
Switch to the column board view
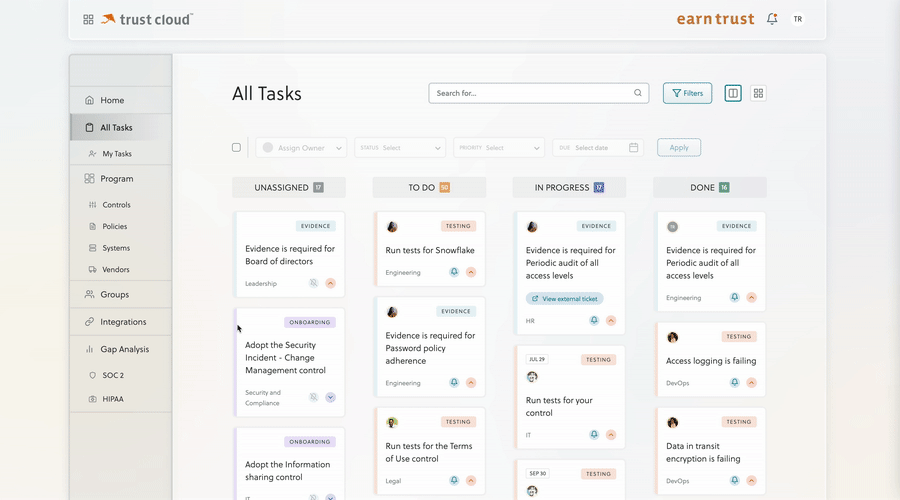[733, 93]
